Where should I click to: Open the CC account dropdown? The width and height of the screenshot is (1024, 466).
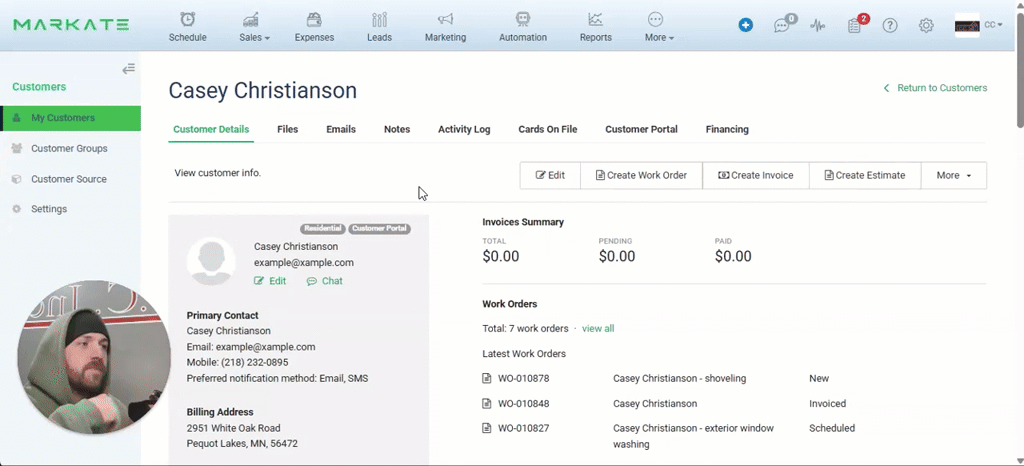coord(993,25)
